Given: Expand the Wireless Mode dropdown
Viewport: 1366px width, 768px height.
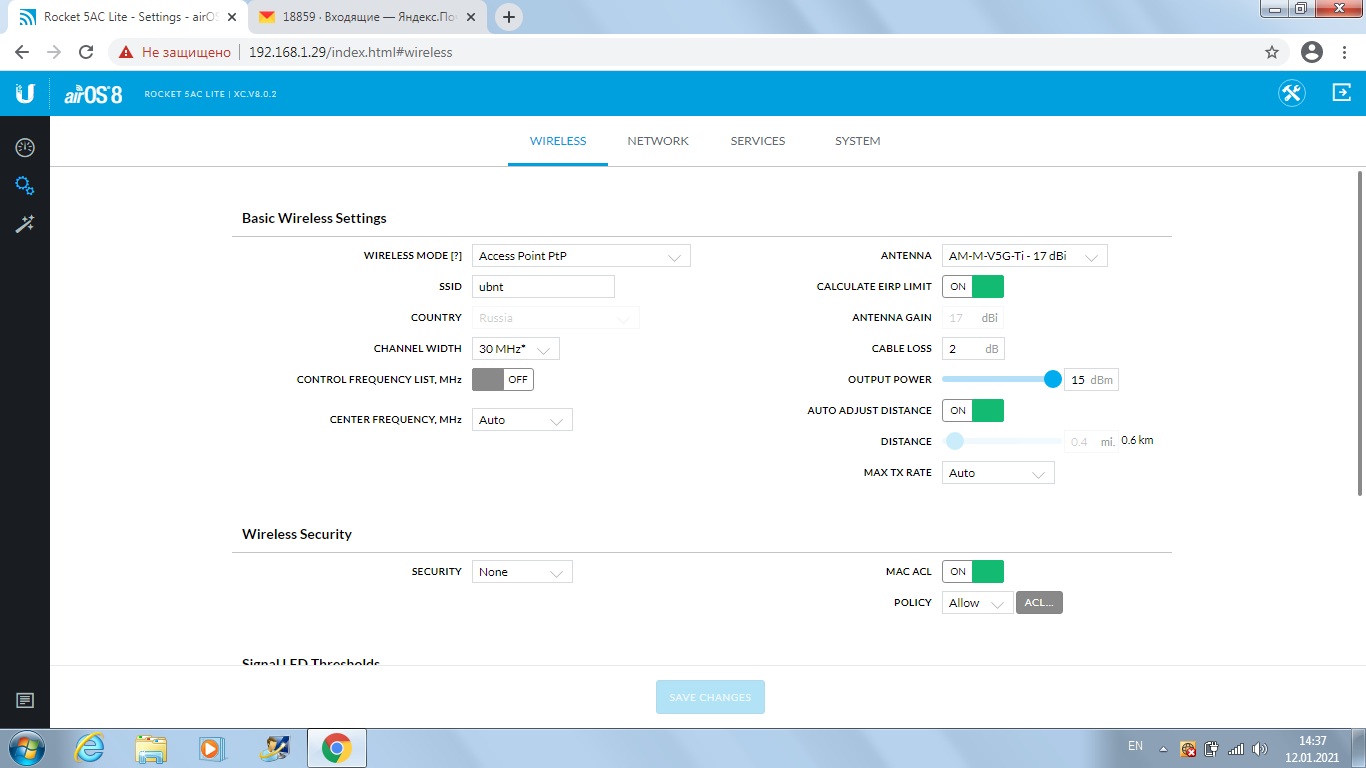Looking at the screenshot, I should tap(581, 256).
